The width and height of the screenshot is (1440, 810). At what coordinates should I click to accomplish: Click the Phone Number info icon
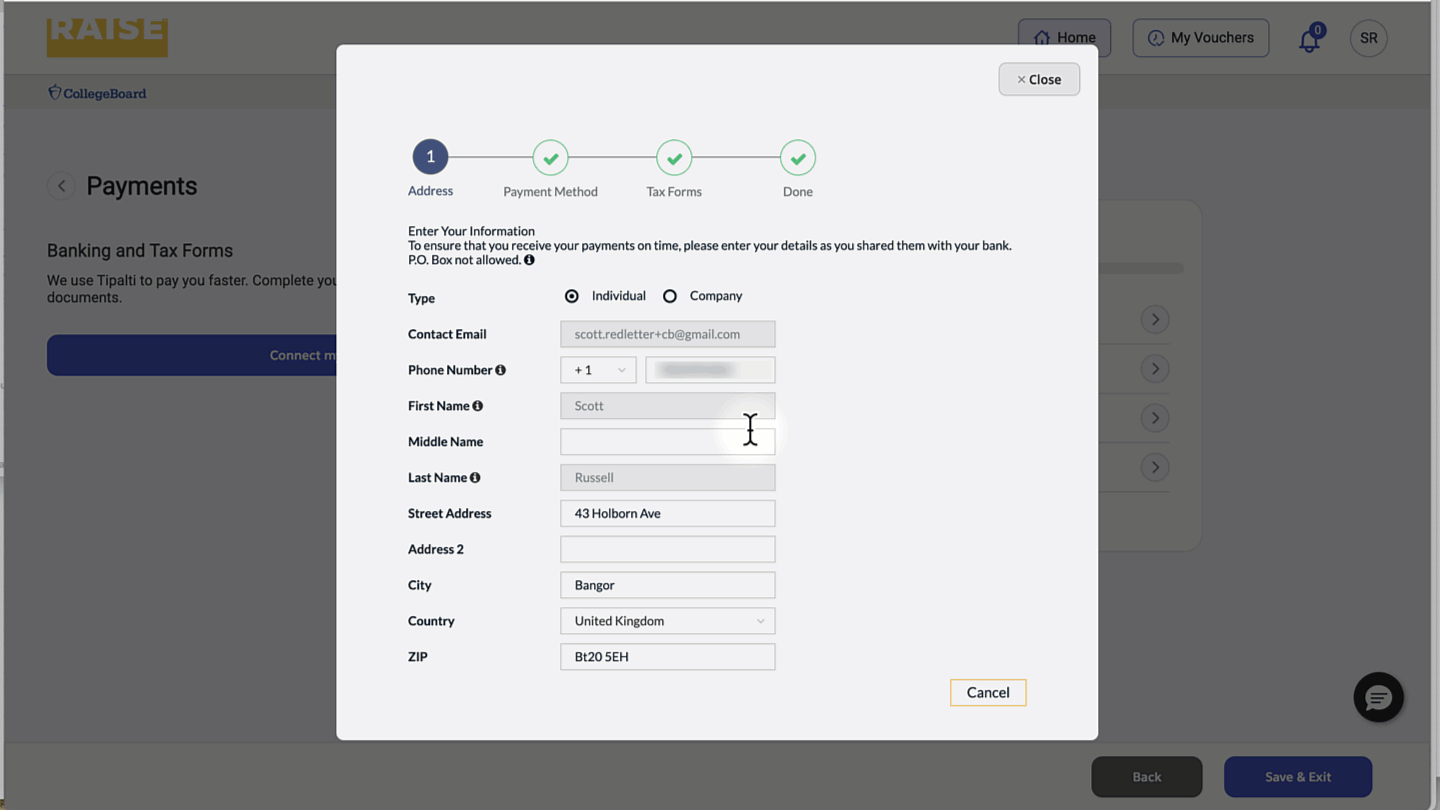click(x=501, y=370)
